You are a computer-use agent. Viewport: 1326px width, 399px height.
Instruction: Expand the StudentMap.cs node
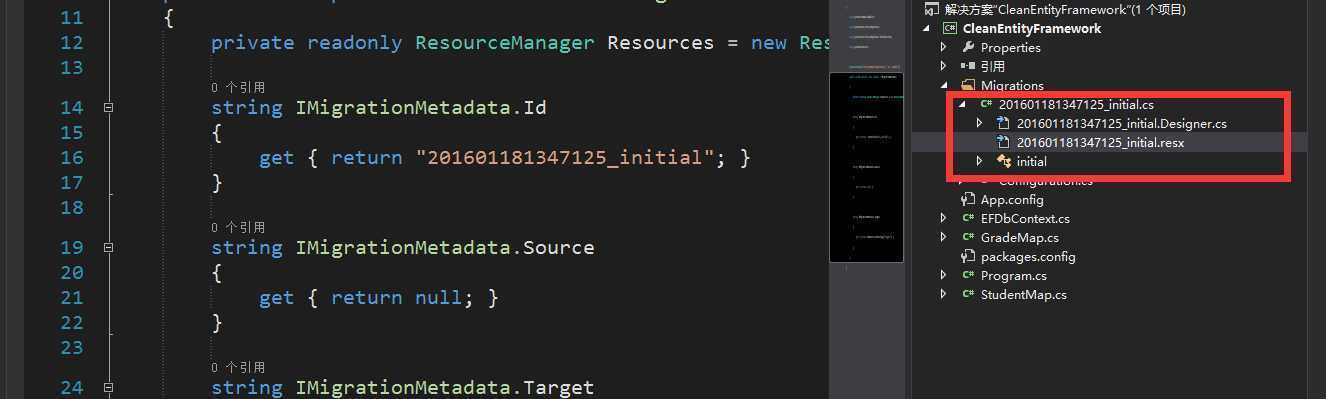coord(944,294)
